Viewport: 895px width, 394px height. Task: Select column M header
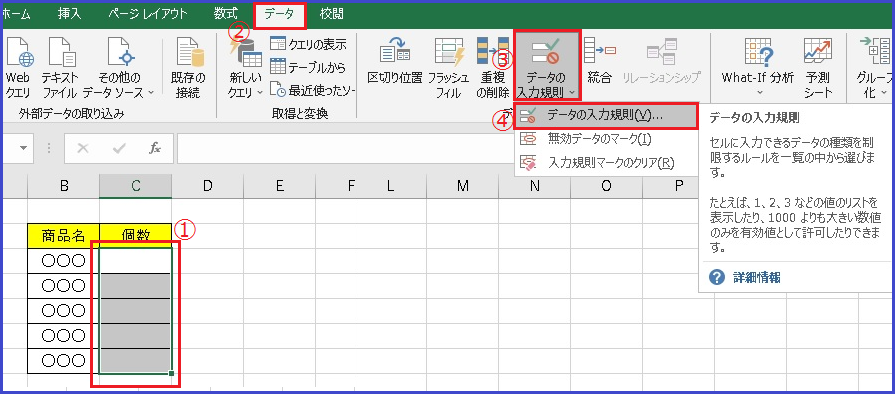coord(463,186)
